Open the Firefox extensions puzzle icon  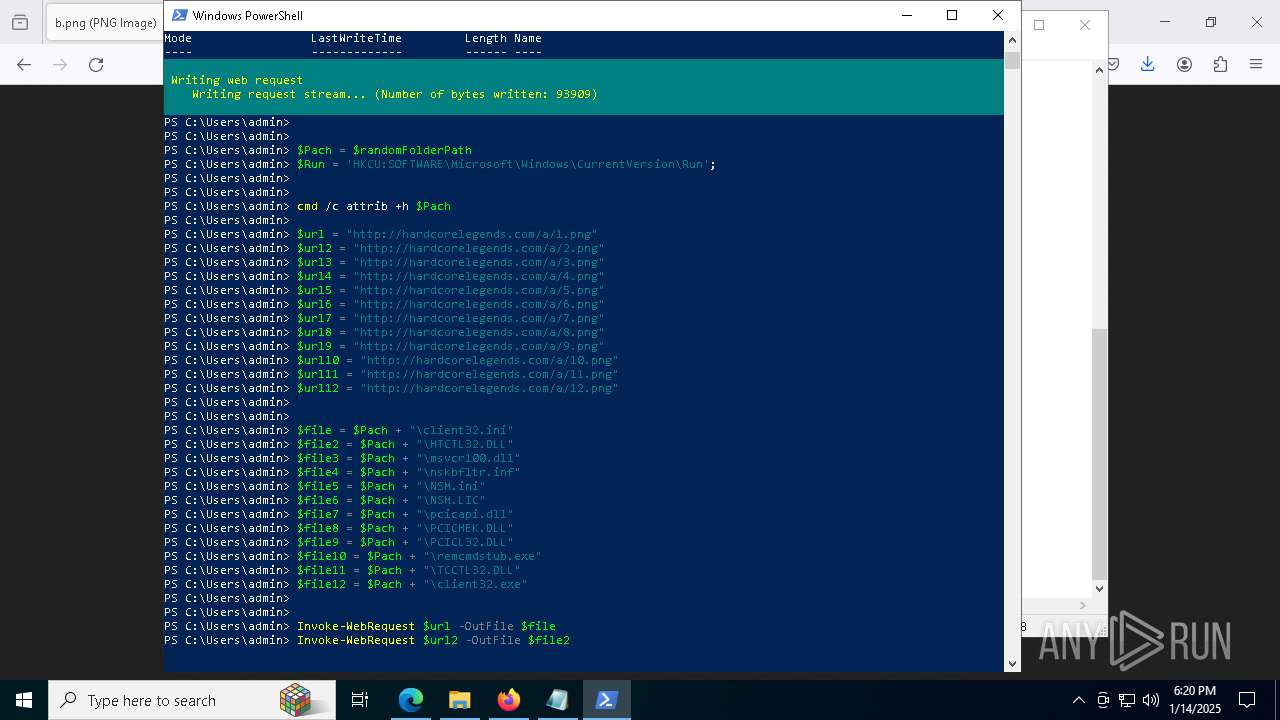click(1220, 64)
